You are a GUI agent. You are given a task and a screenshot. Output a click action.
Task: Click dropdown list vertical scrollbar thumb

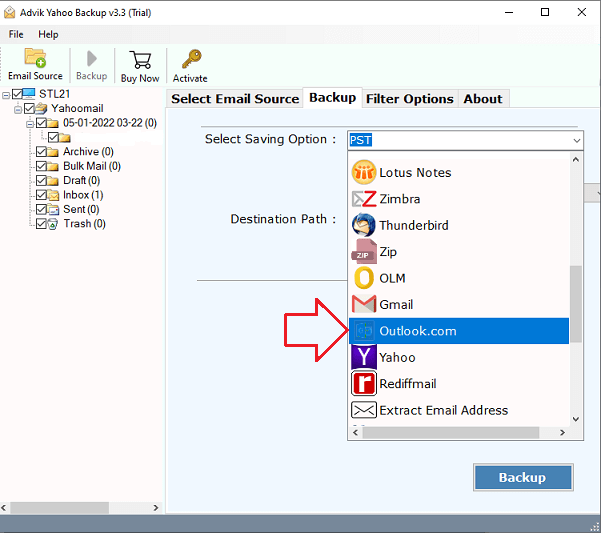point(576,303)
